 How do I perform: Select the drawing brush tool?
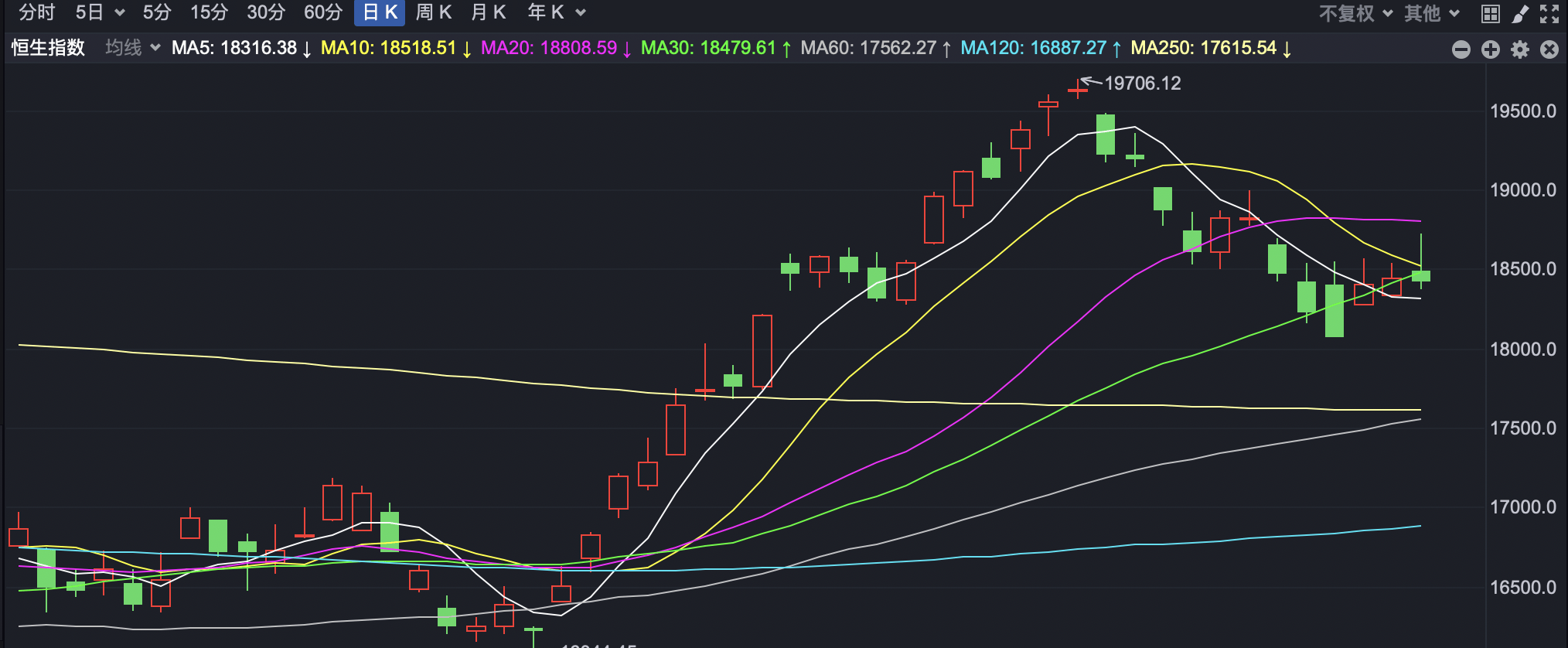coord(1520,13)
